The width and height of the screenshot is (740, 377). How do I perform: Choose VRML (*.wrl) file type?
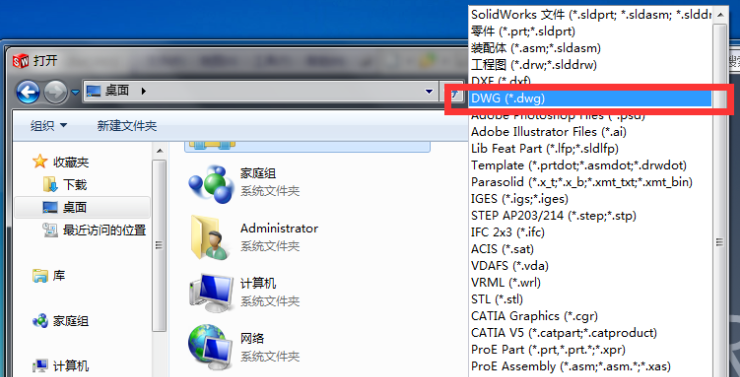click(591, 283)
